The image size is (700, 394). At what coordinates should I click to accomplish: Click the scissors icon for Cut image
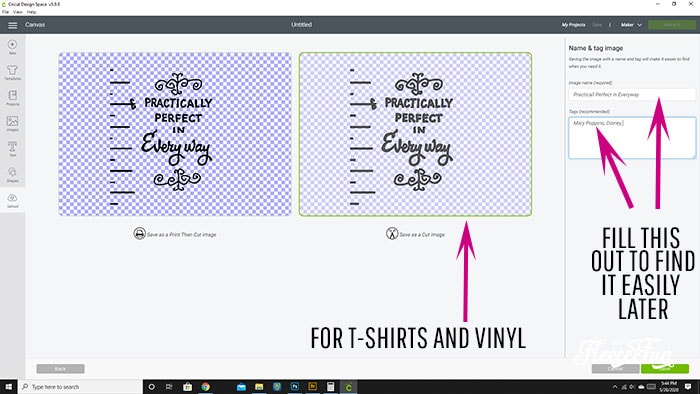[392, 233]
